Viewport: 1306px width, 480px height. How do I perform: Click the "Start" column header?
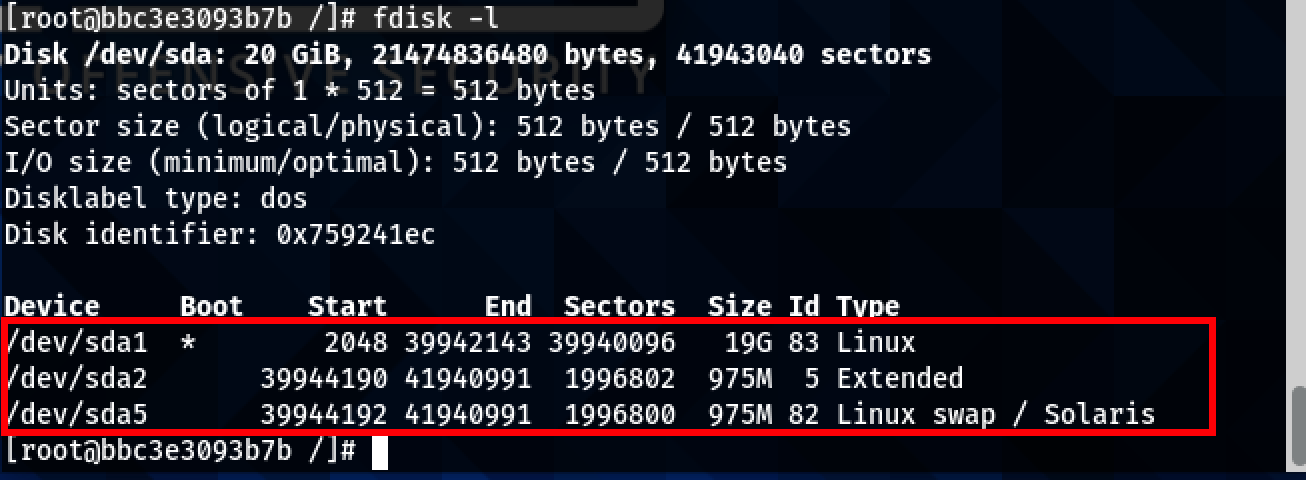click(347, 306)
